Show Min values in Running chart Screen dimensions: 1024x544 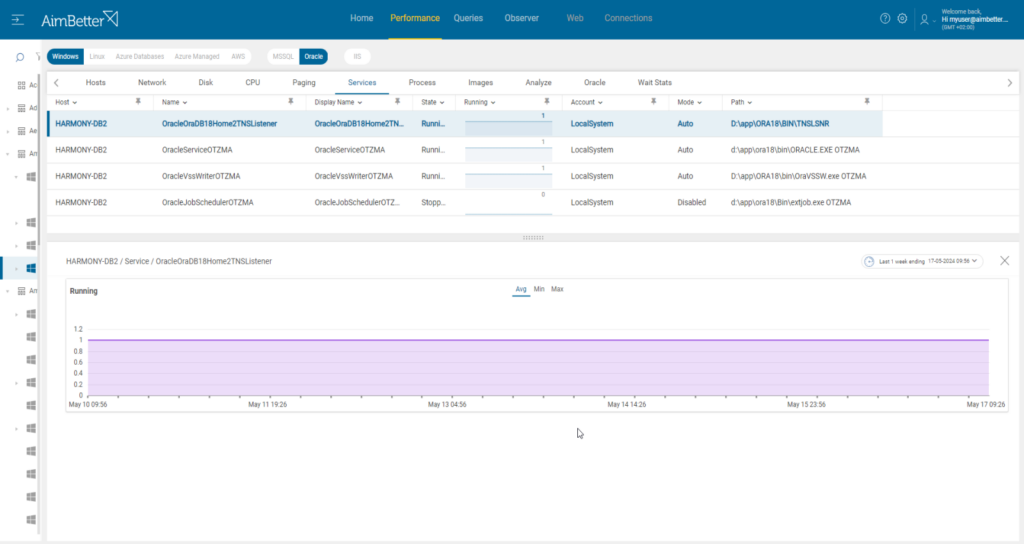coord(539,289)
